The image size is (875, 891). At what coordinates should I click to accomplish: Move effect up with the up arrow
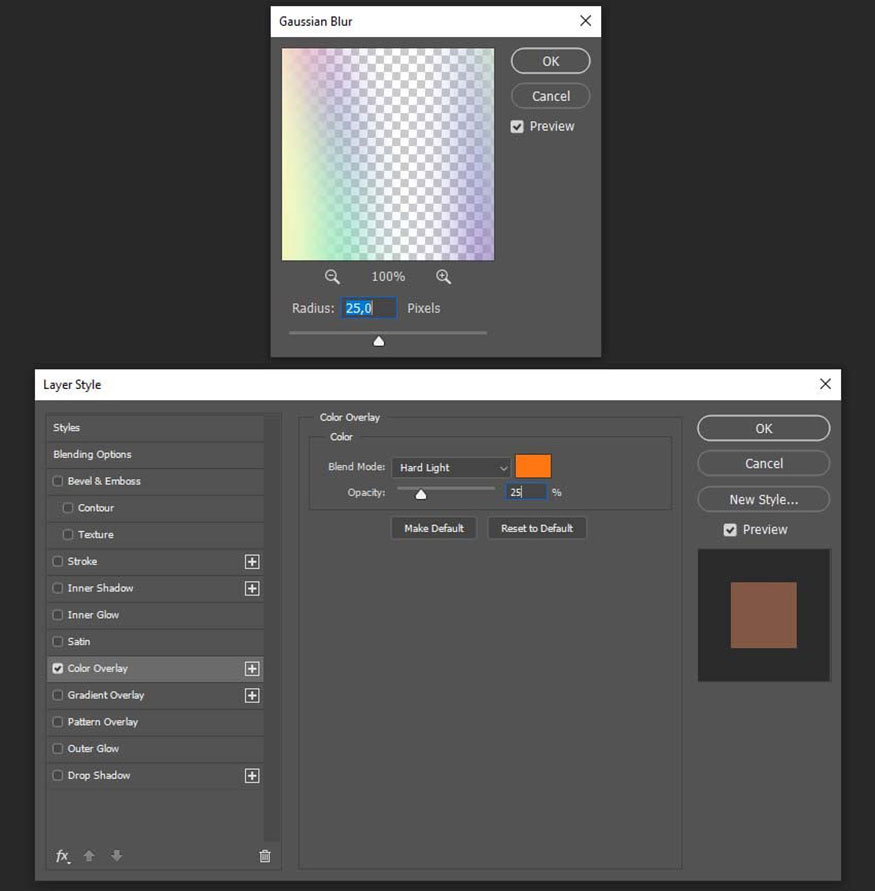pos(89,855)
